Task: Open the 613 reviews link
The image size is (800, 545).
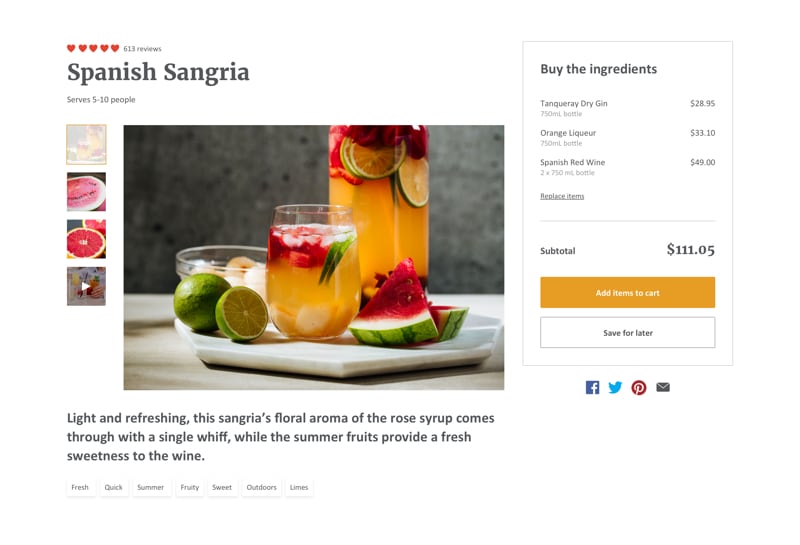Action: [142, 48]
